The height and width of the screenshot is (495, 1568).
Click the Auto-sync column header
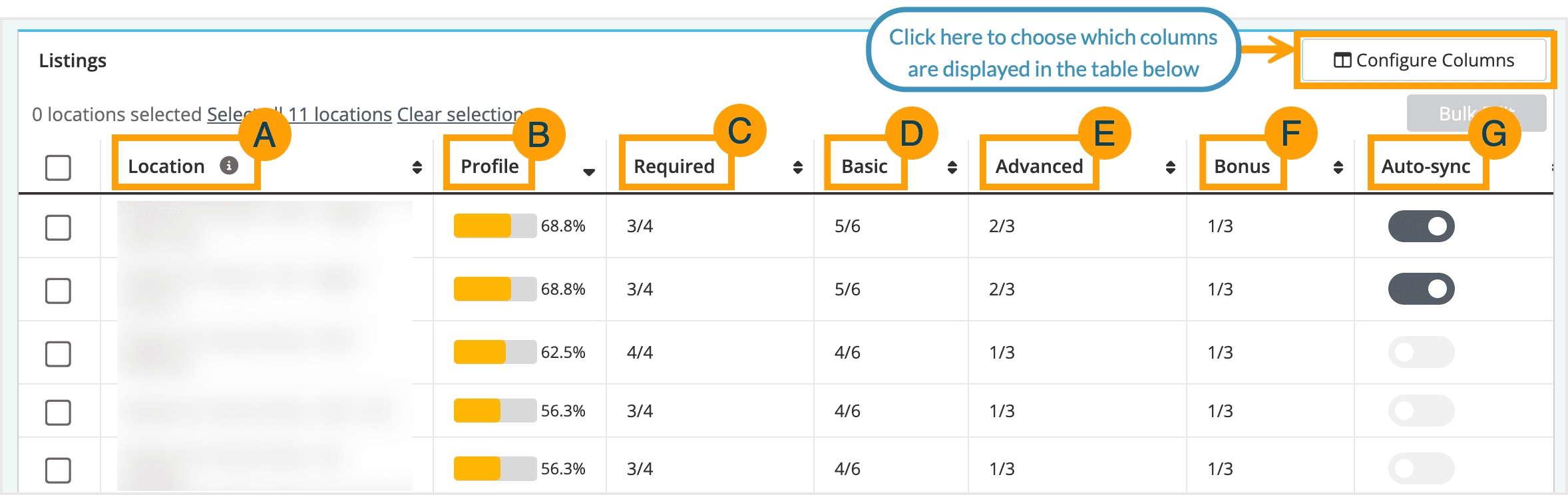click(x=1426, y=166)
